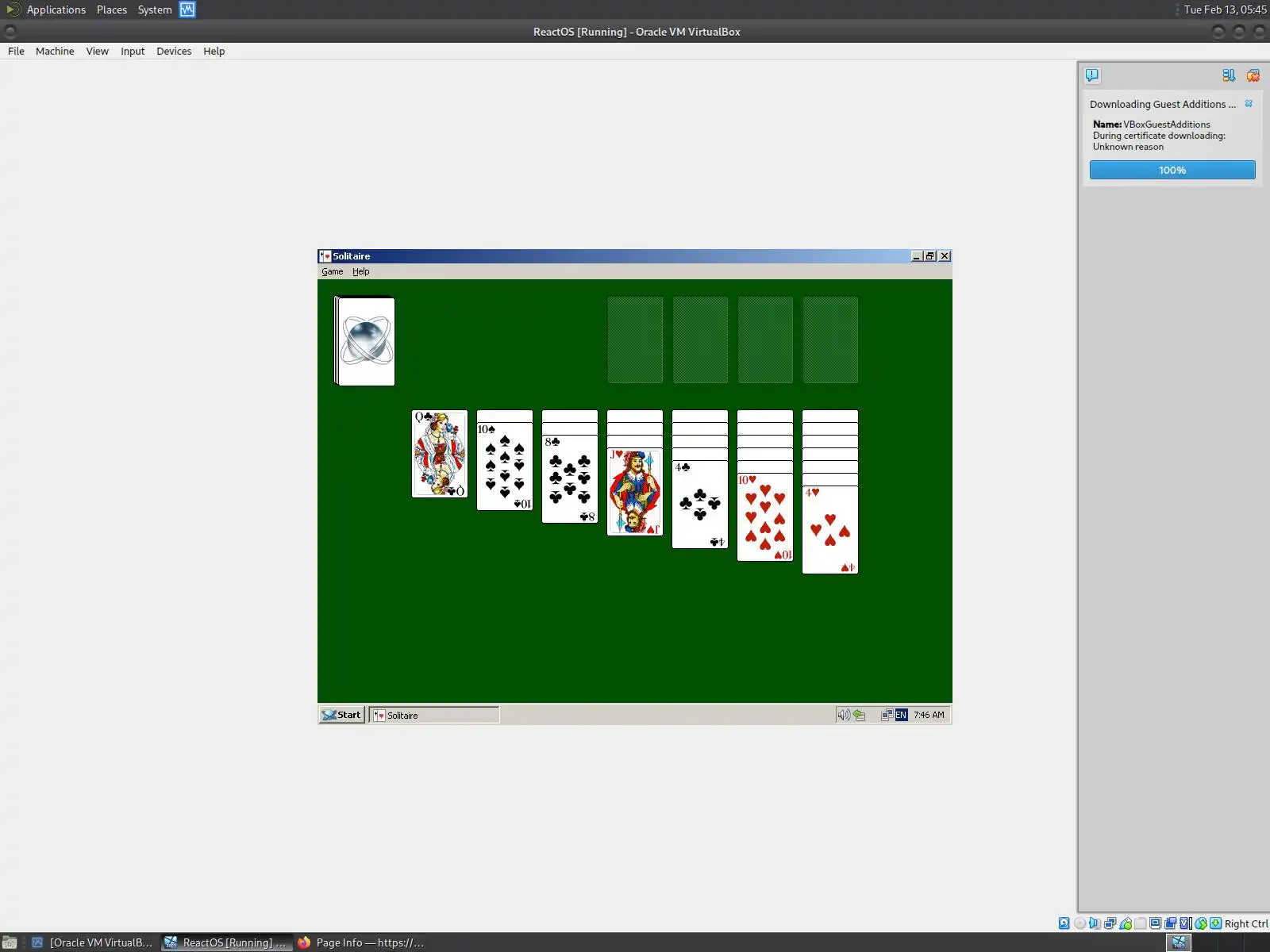Click the keyboard capture status icon
This screenshot has height=952, width=1270.
[x=1215, y=923]
